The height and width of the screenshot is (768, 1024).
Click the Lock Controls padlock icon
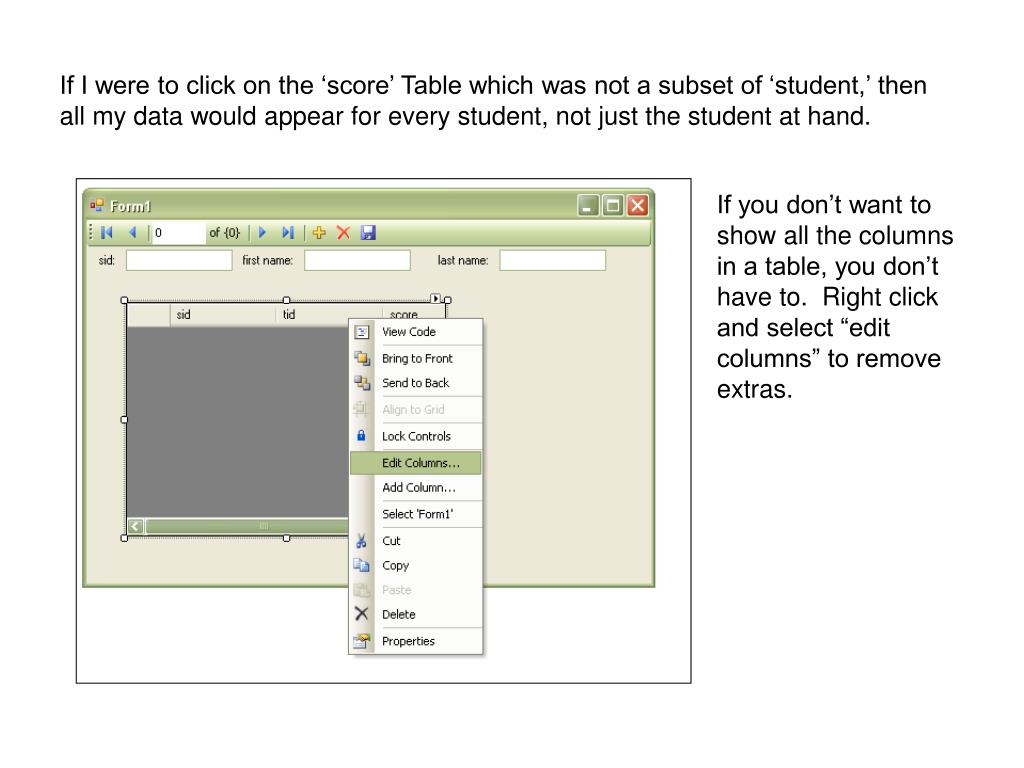[361, 436]
